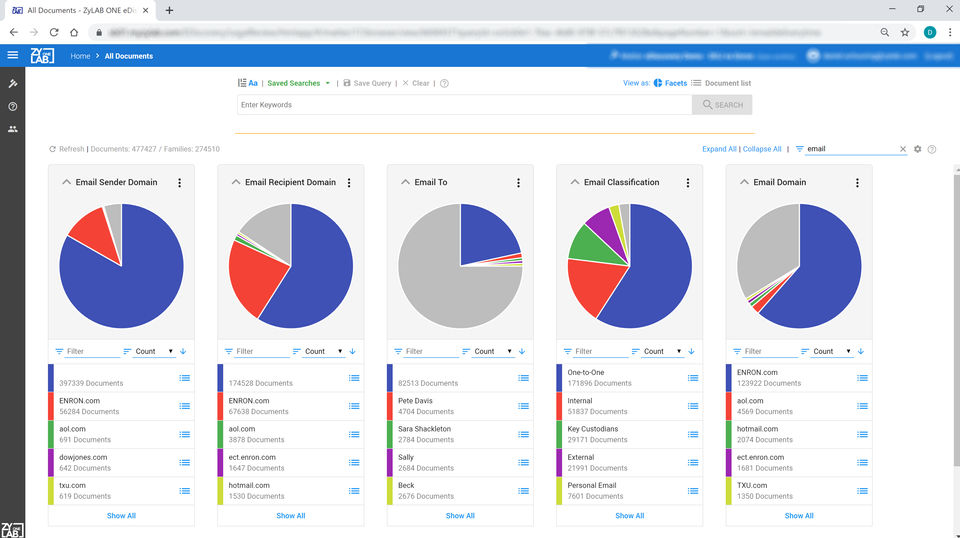The width and height of the screenshot is (960, 538).
Task: Open Email Domain options menu
Action: (x=857, y=182)
